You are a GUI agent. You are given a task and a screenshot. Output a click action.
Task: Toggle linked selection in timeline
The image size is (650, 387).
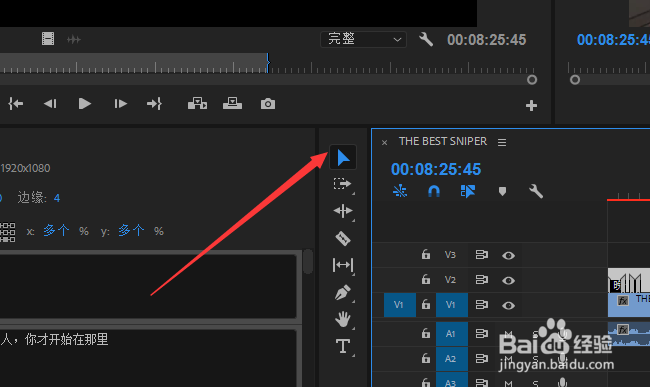pyautogui.click(x=468, y=191)
